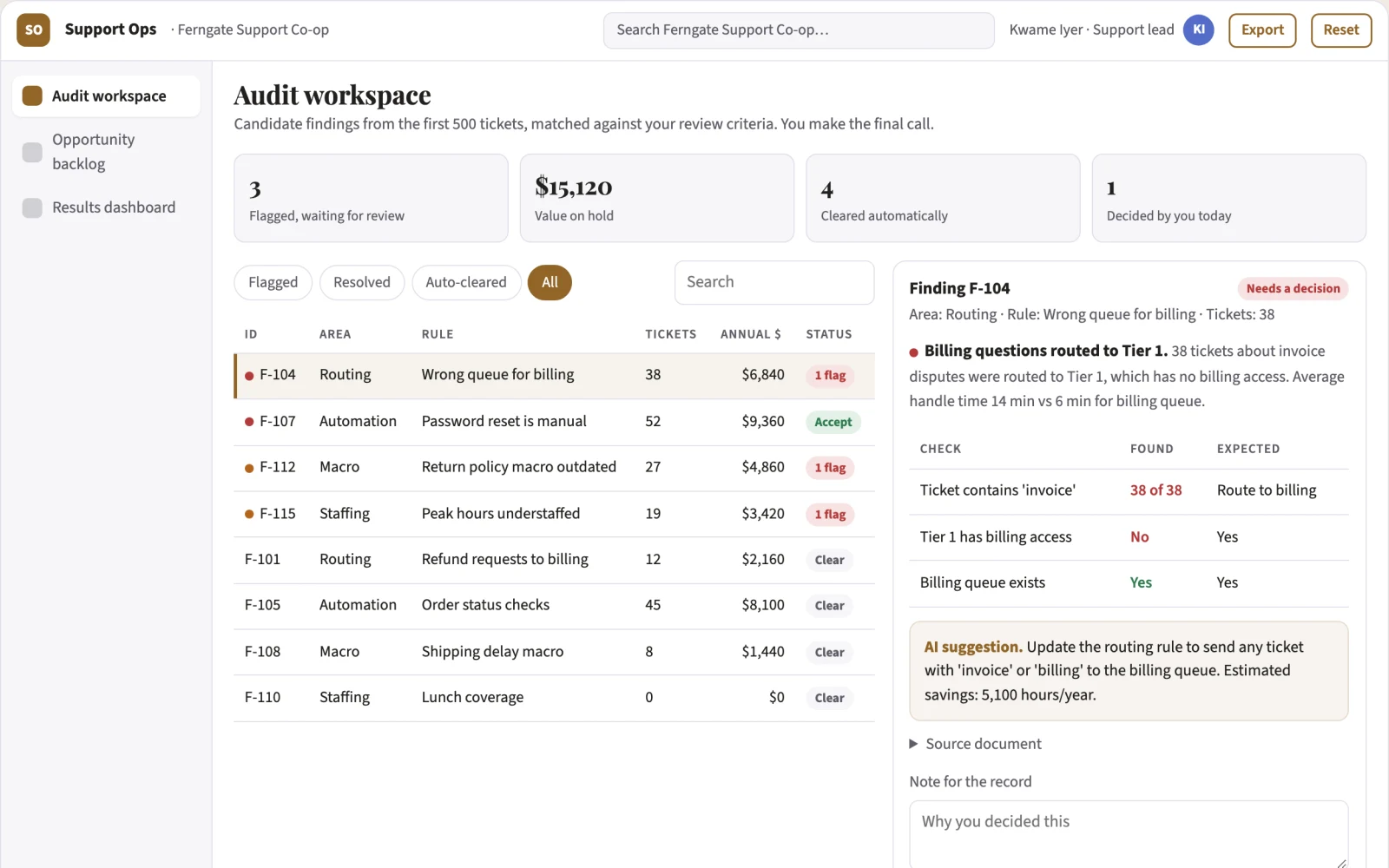Select row F-112 Return policy macro outdated
The image size is (1389, 868).
554,468
